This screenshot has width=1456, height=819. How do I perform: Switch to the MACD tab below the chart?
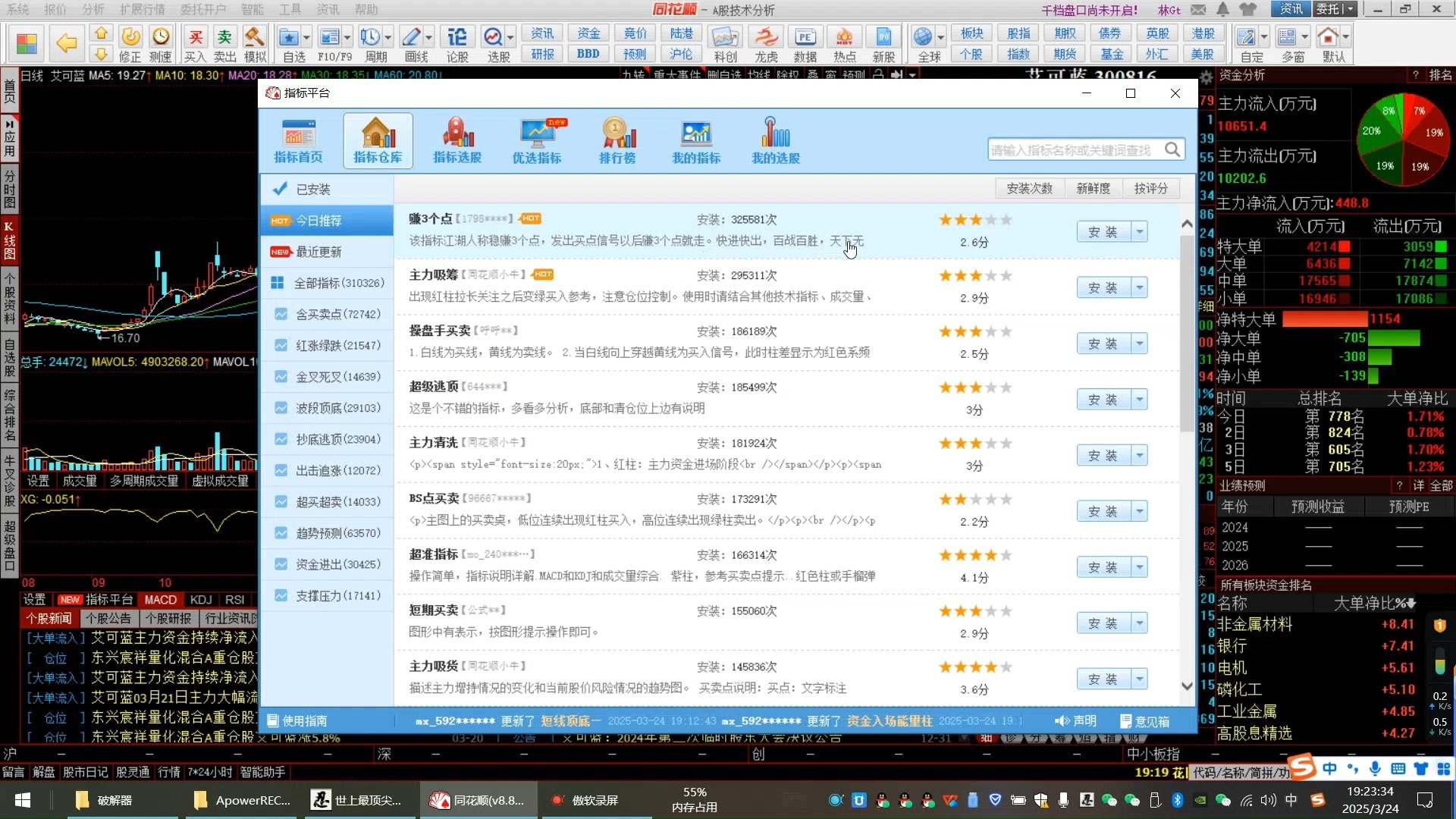point(160,599)
